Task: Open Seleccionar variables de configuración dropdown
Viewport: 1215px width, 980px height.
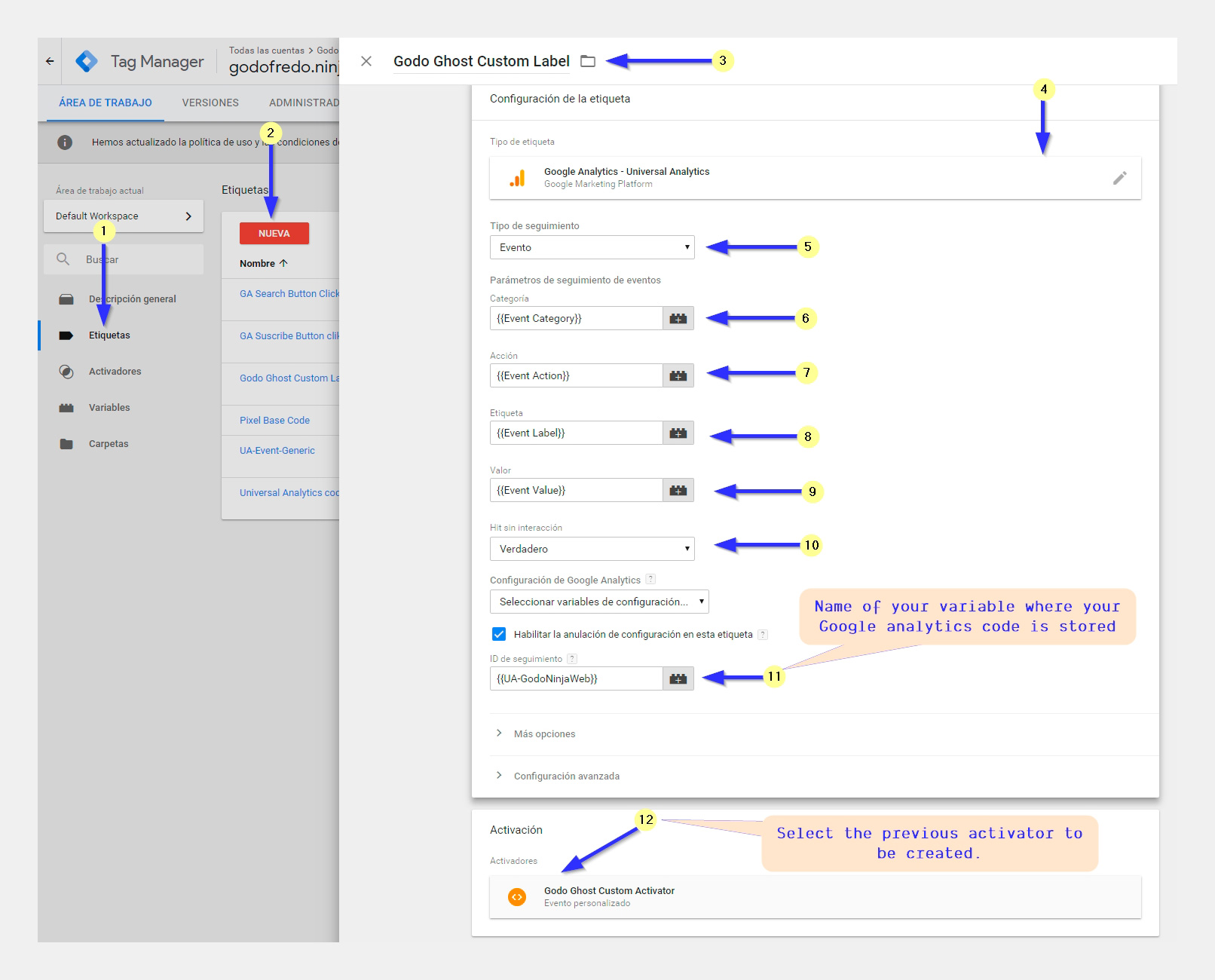Action: 599,602
